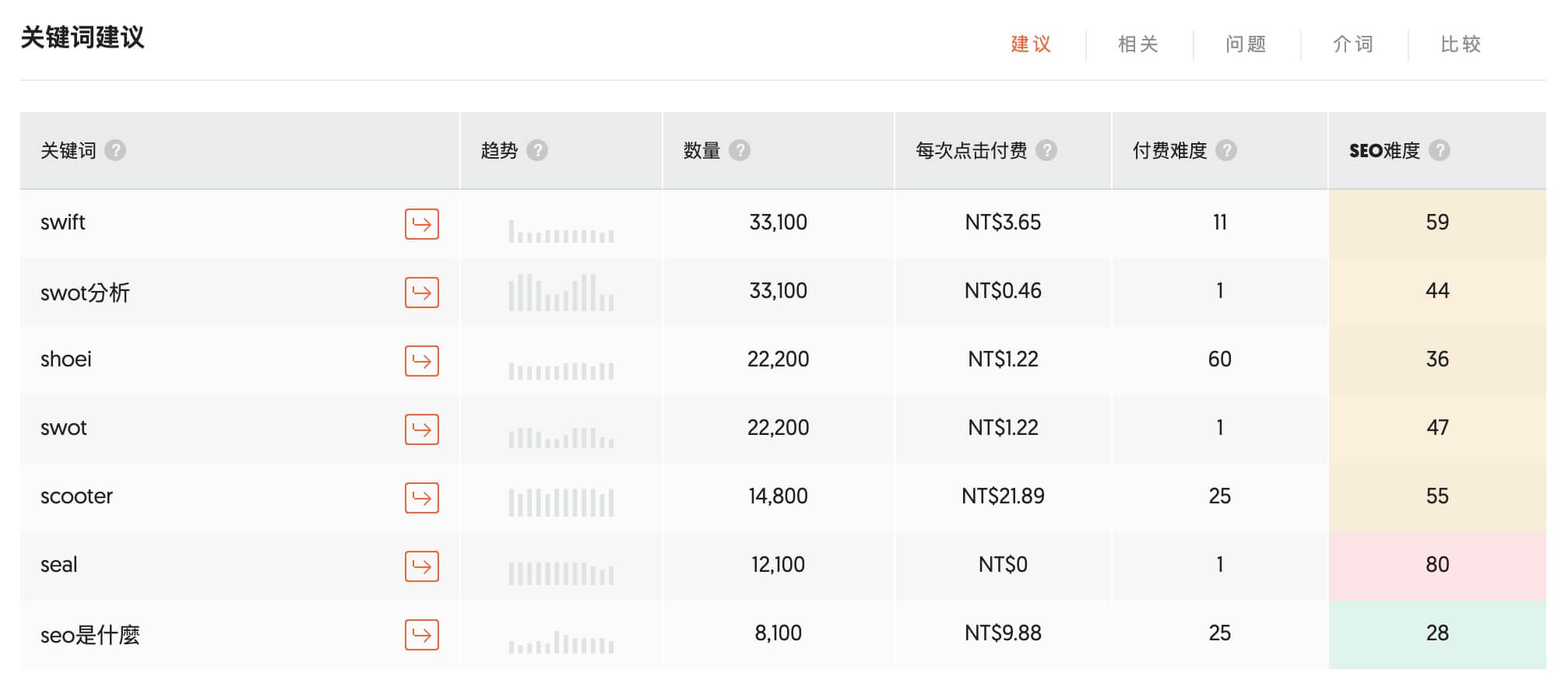This screenshot has height=694, width=1568.
Task: Click the swot keyword text
Action: [x=64, y=428]
